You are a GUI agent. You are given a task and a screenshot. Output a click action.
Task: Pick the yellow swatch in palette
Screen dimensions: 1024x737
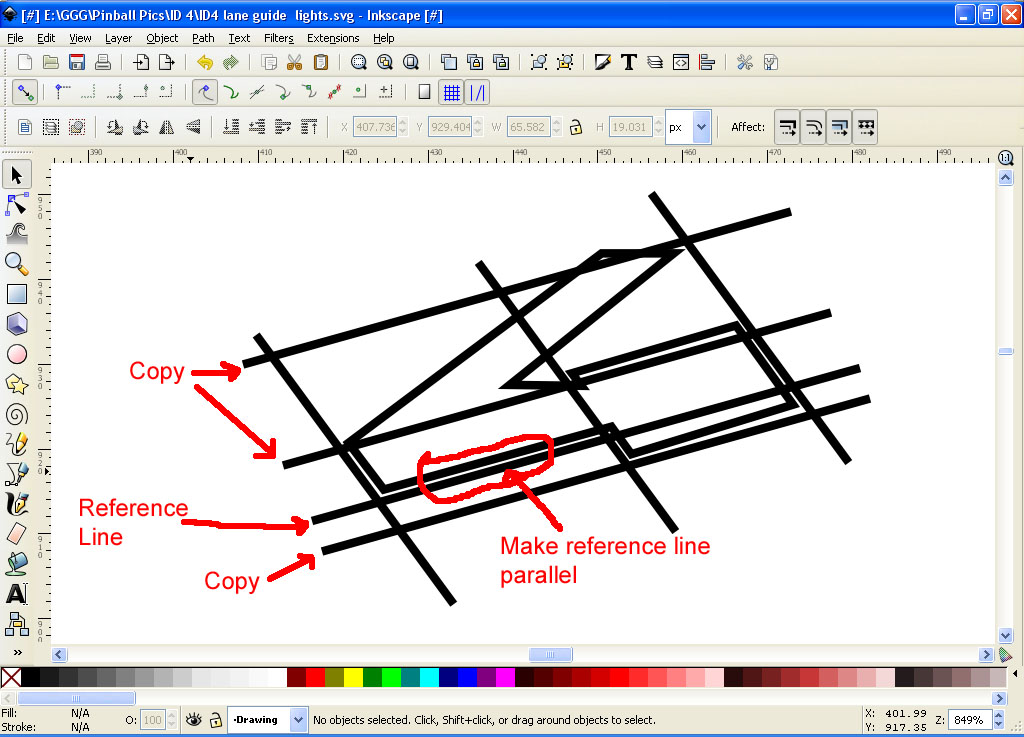[353, 677]
